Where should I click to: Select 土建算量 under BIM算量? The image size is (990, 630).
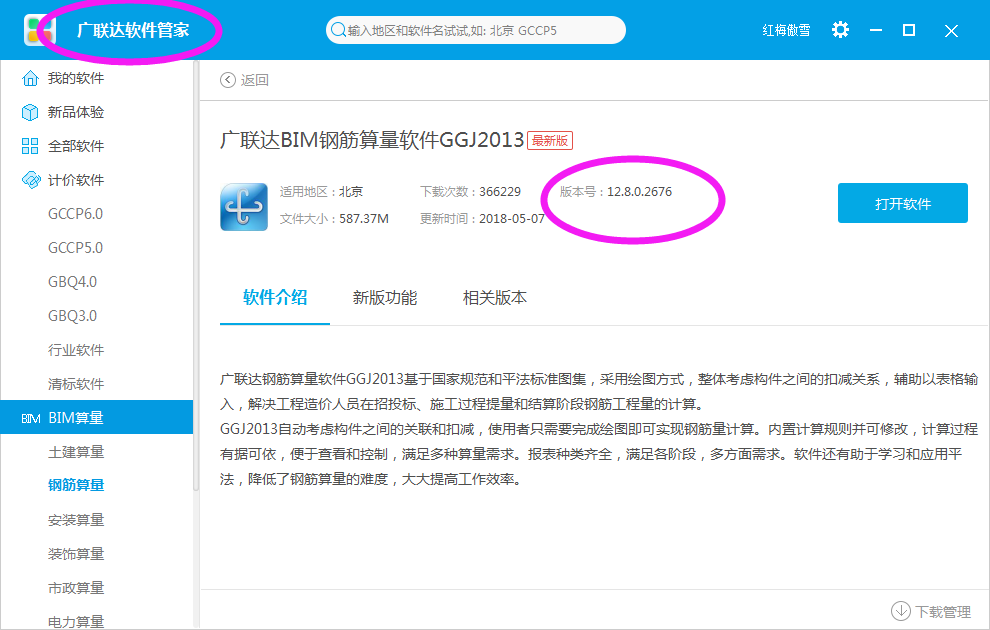point(76,452)
